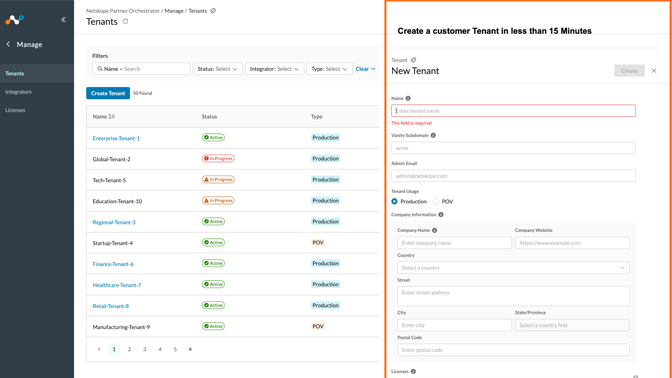The image size is (672, 378).
Task: Click the POV type tag for Startup-Tenant-4
Action: 318,243
